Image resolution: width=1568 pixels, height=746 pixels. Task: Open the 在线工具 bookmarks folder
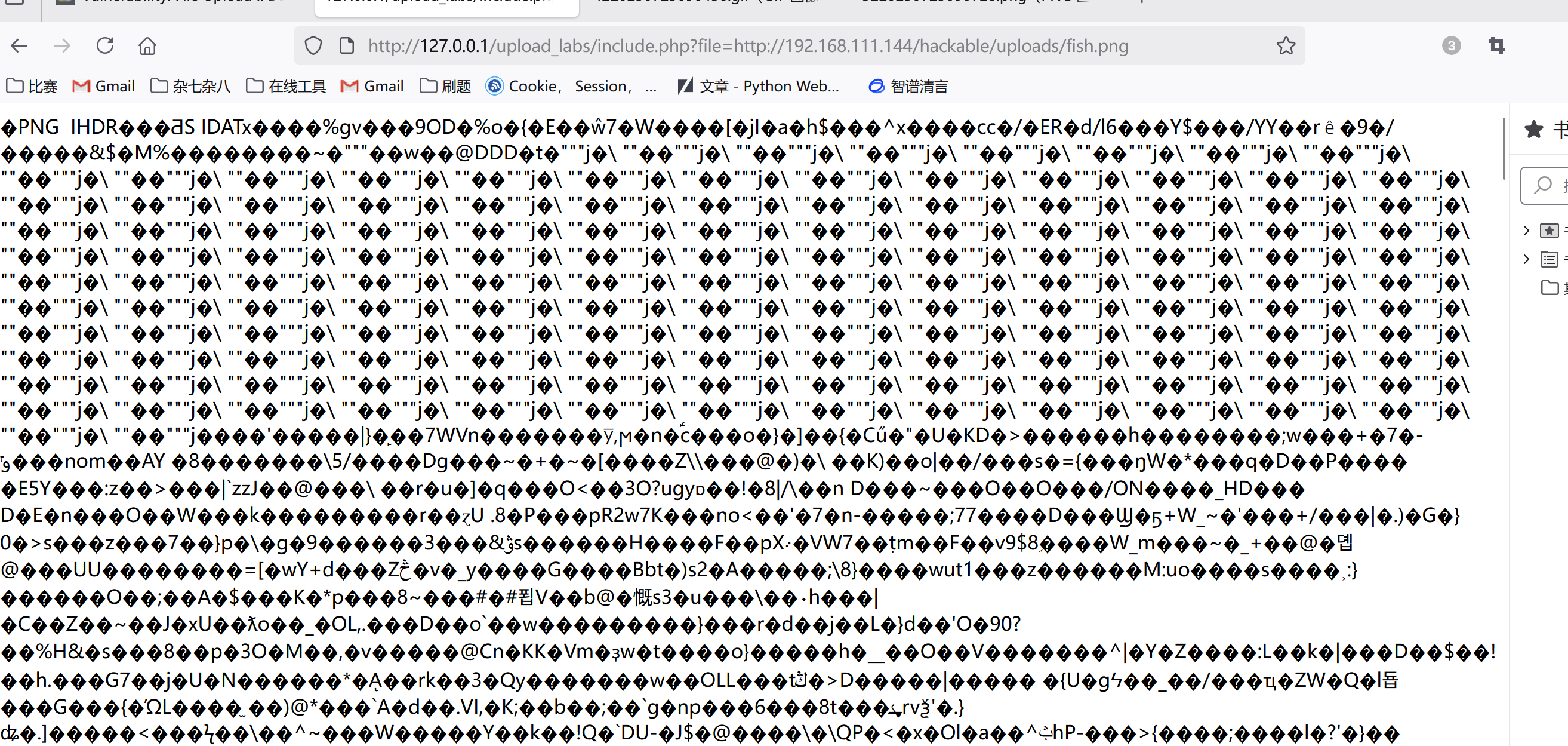286,87
